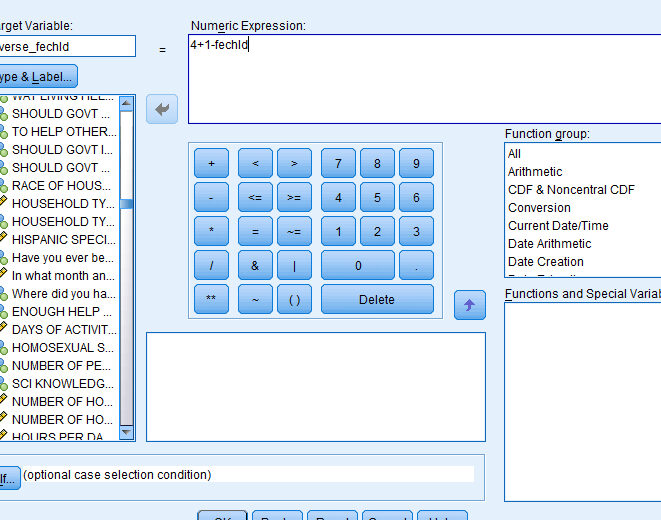Select the ENOUGH HELP ... variable

point(59,311)
